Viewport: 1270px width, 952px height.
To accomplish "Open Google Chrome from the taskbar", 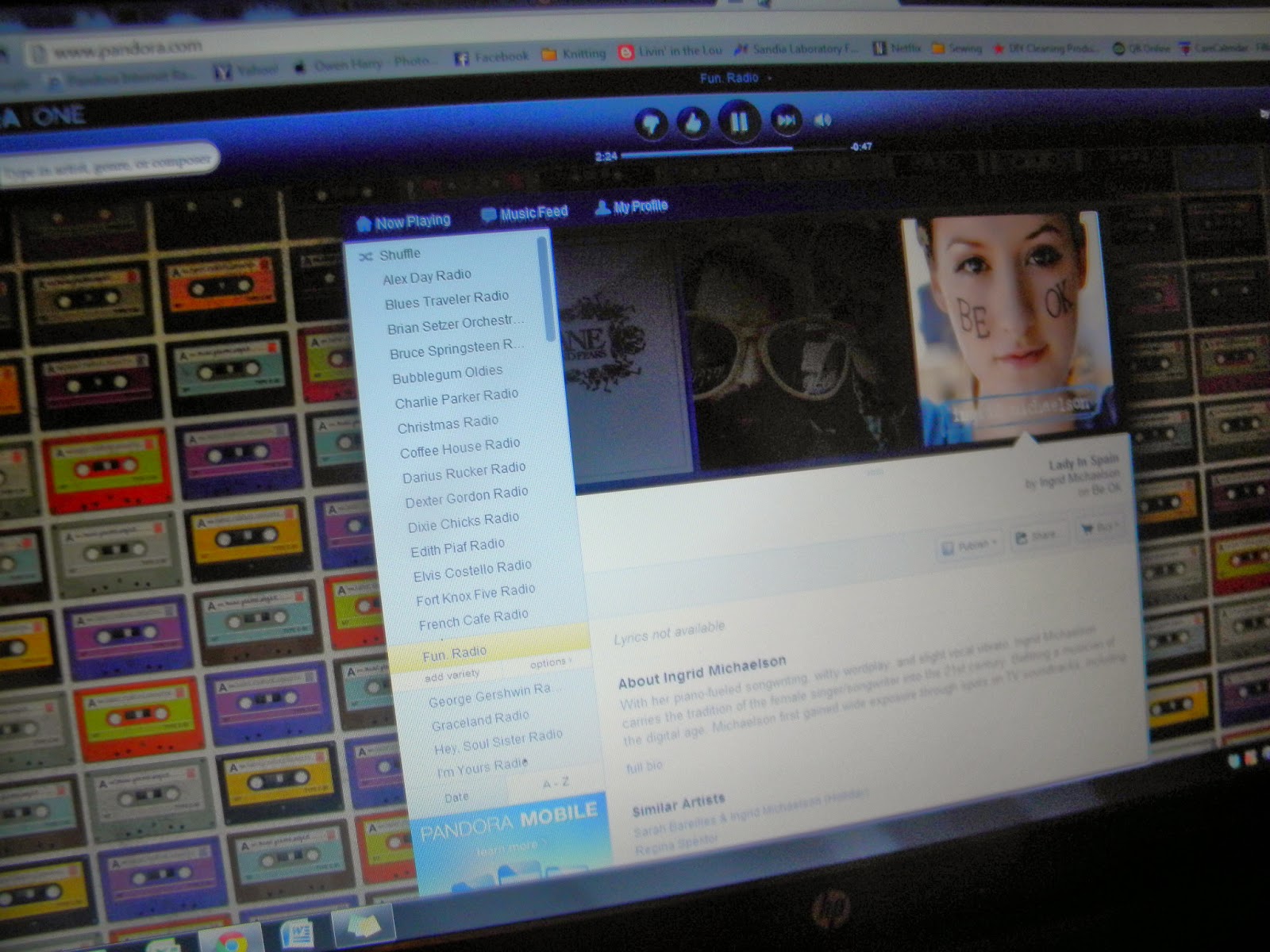I will (231, 941).
